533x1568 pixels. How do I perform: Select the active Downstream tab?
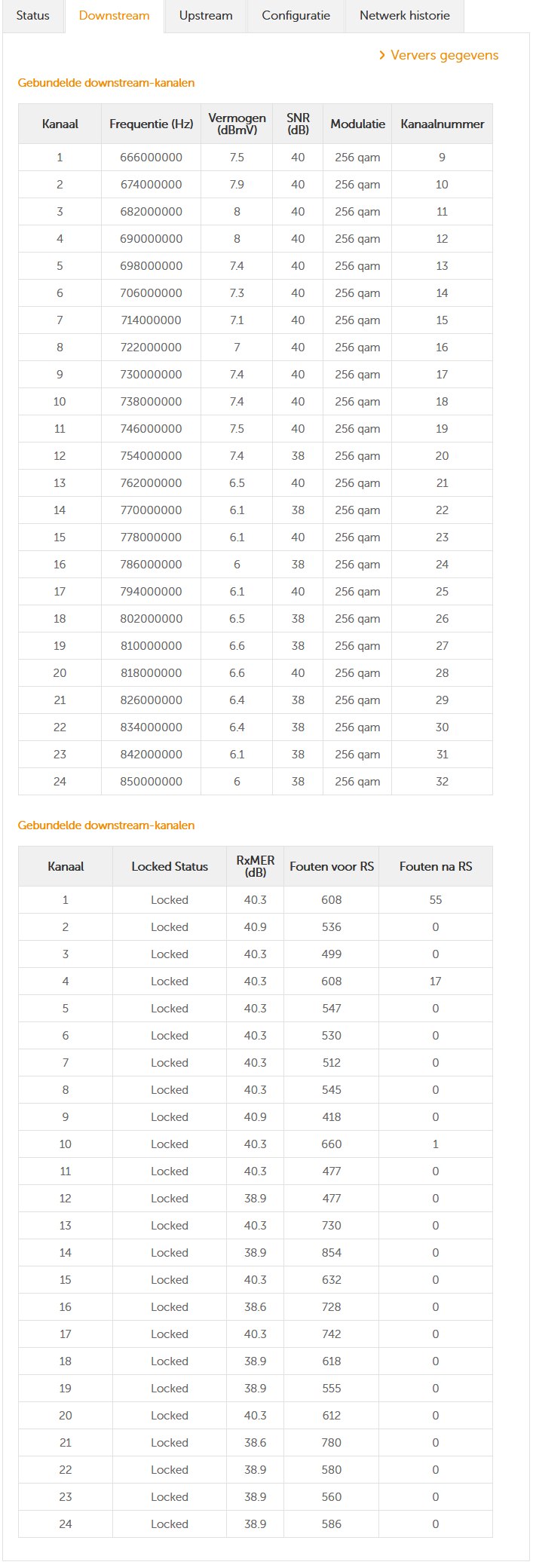point(115,16)
